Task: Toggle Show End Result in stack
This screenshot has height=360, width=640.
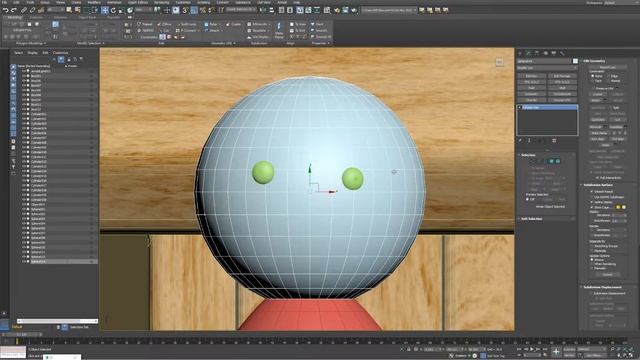Action: (x=529, y=140)
